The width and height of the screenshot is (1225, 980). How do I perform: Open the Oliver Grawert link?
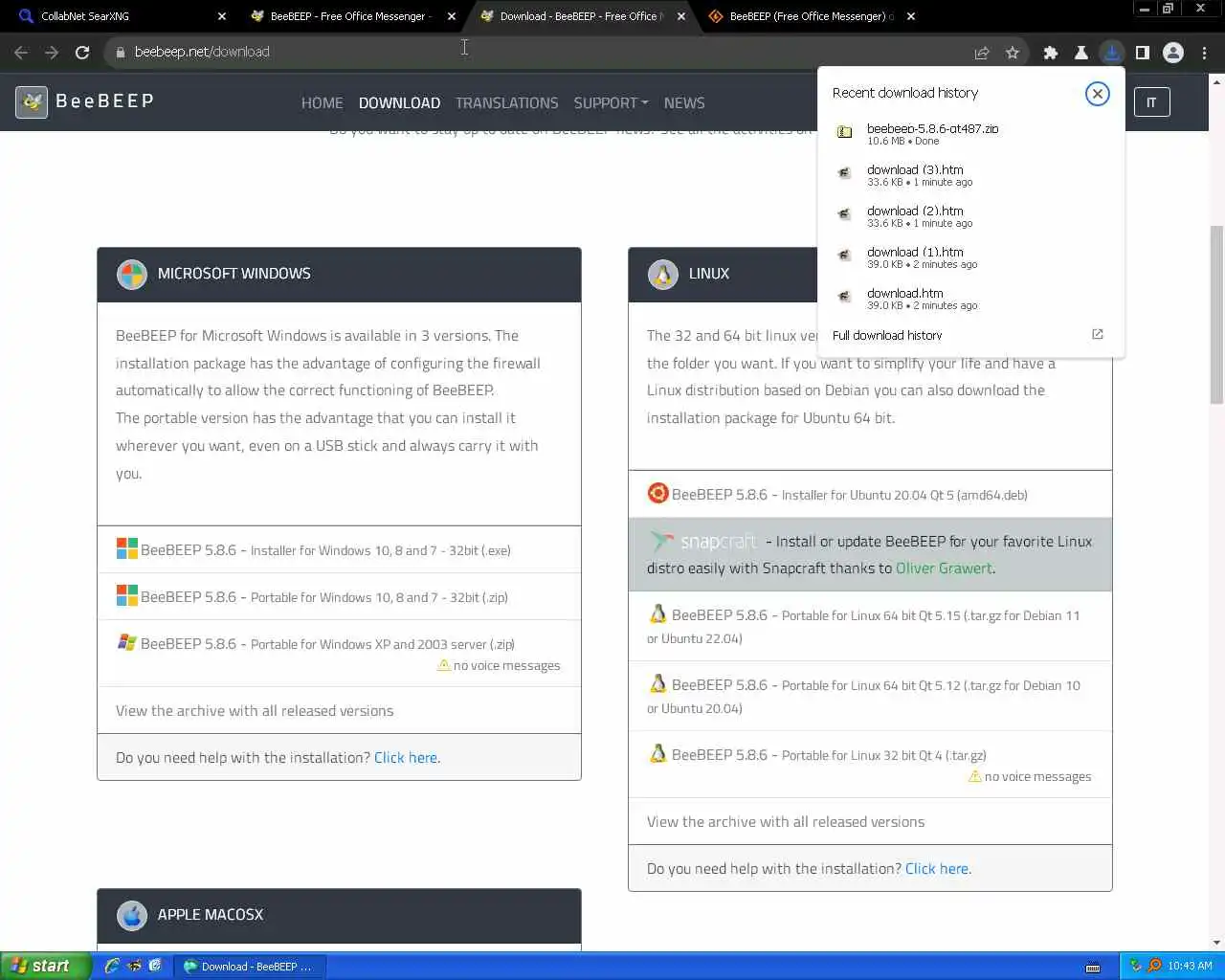click(x=944, y=568)
